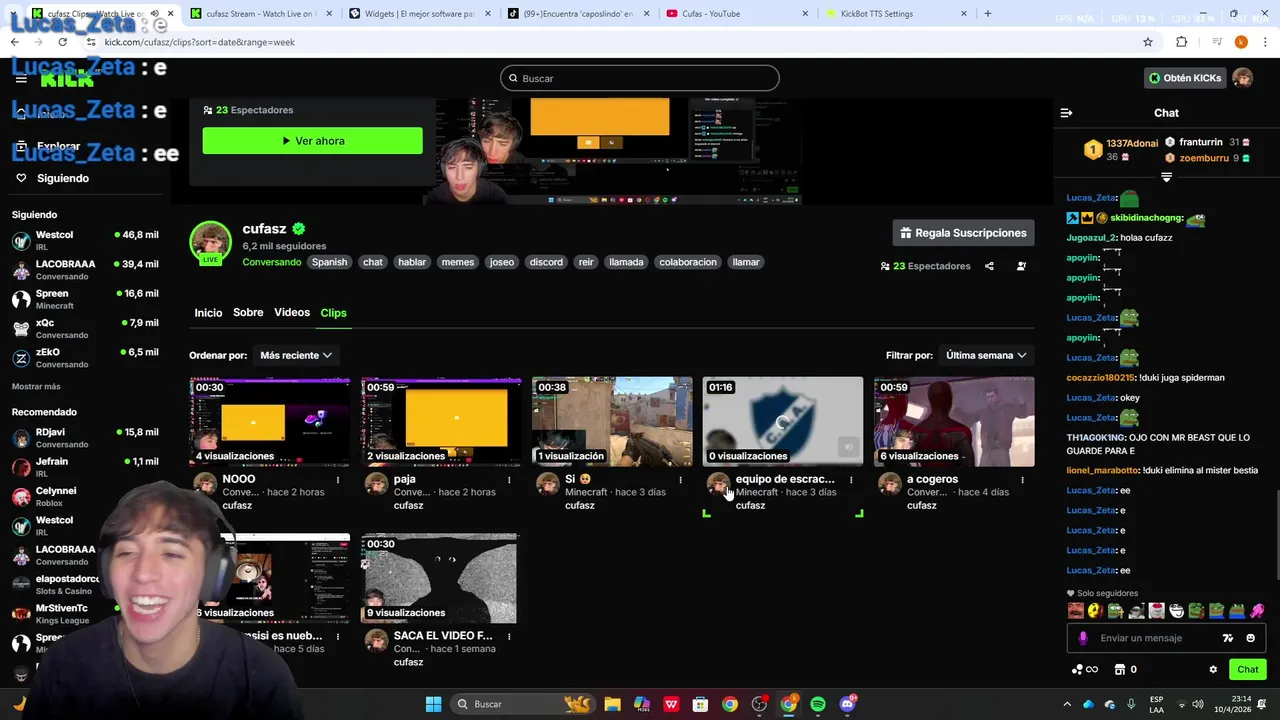Open the chat shop icon
This screenshot has width=1280, height=720.
tap(1120, 670)
